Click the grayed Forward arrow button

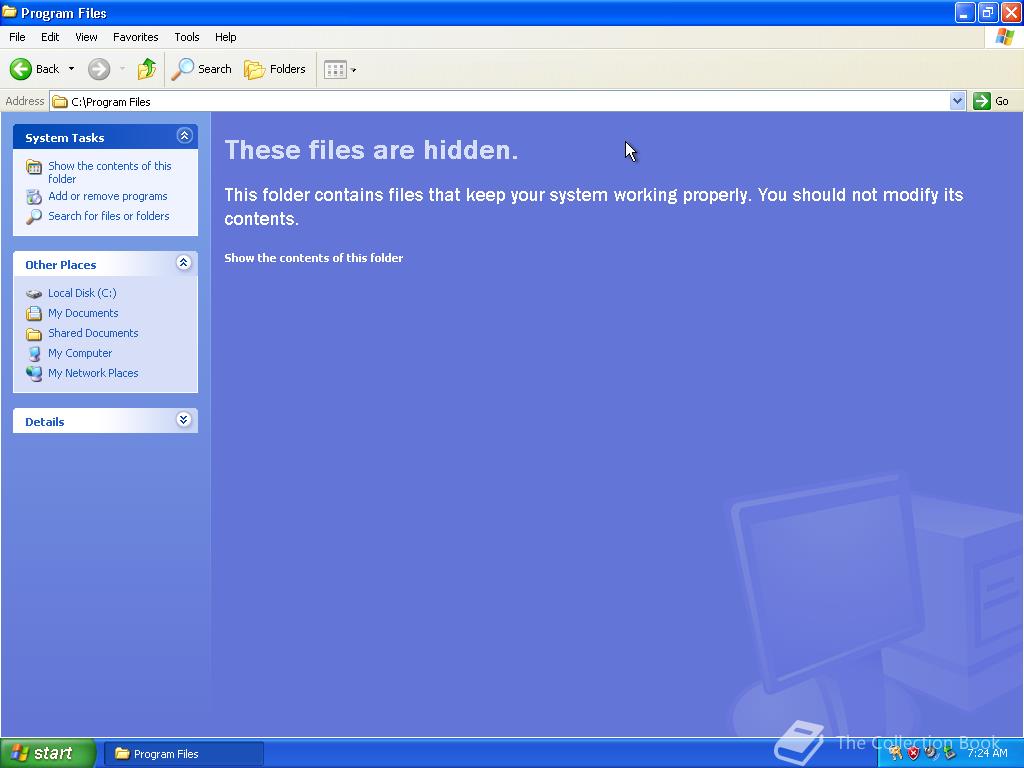click(x=99, y=69)
